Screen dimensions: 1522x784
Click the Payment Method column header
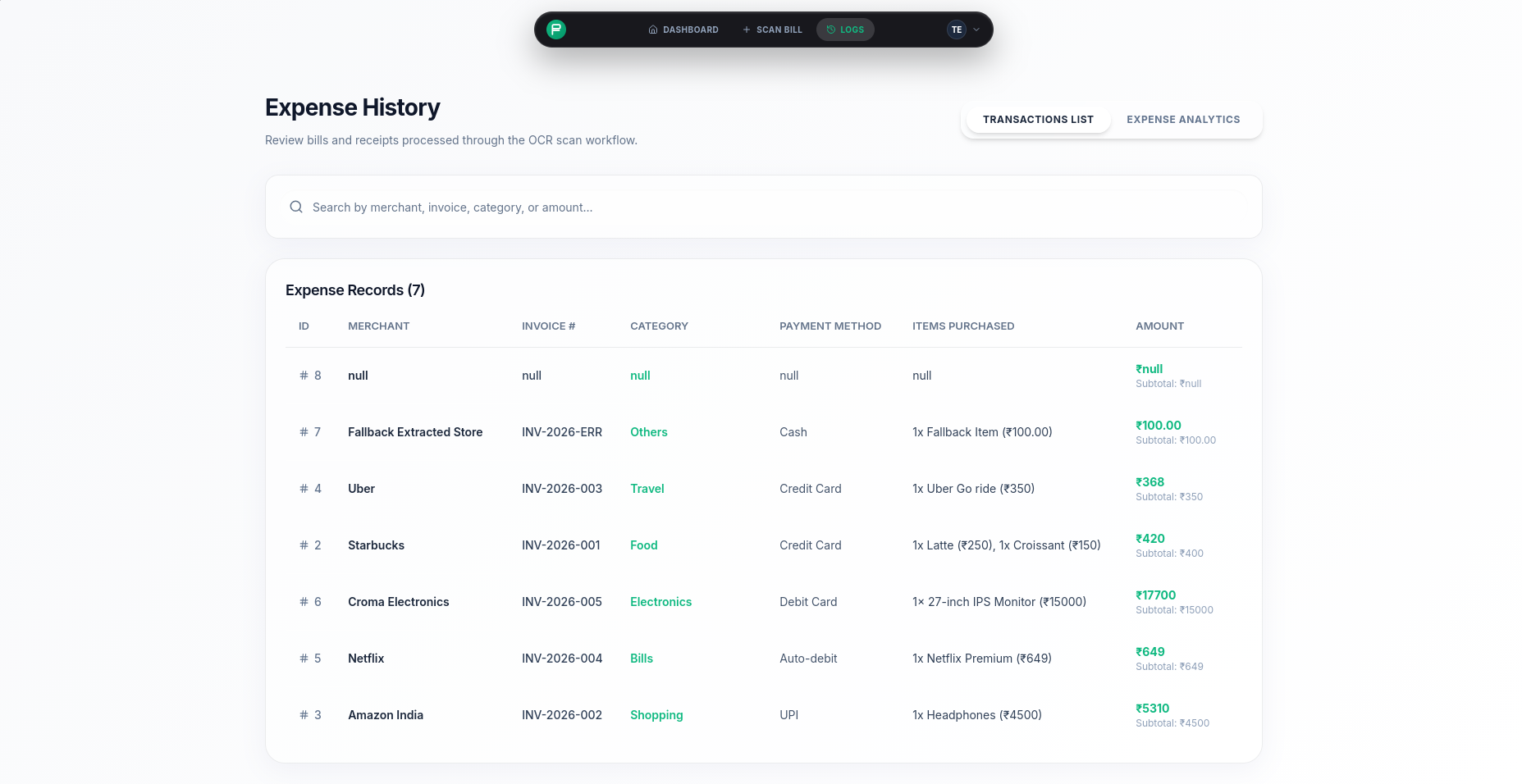830,326
